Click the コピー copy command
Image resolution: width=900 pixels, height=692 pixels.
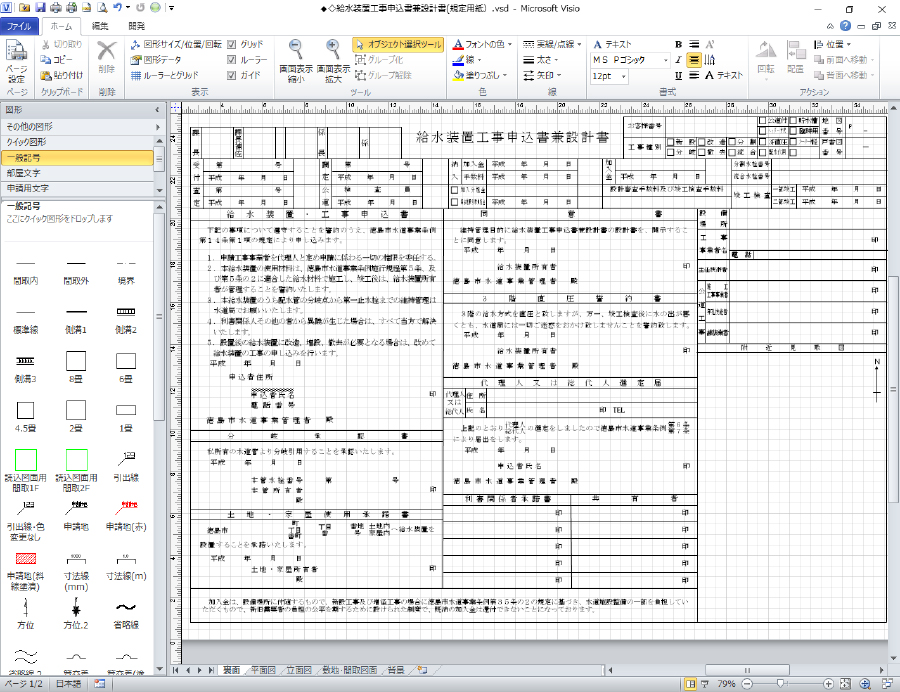(x=57, y=60)
